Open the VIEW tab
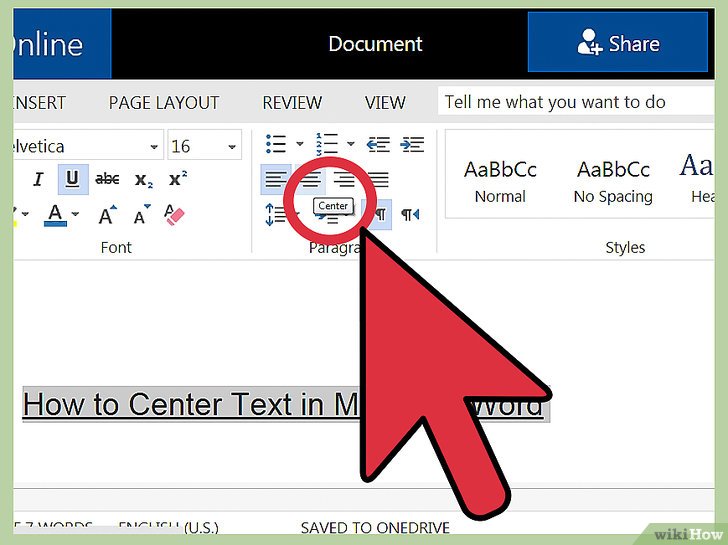This screenshot has width=728, height=545. pos(385,103)
